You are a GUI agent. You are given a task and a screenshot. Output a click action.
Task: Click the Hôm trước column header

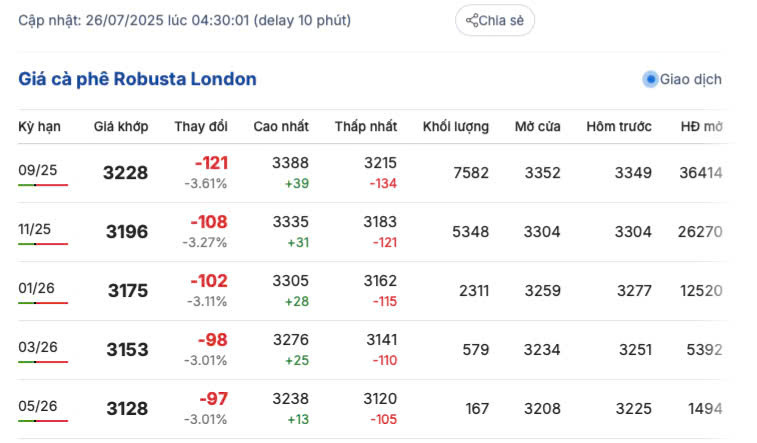coord(619,127)
